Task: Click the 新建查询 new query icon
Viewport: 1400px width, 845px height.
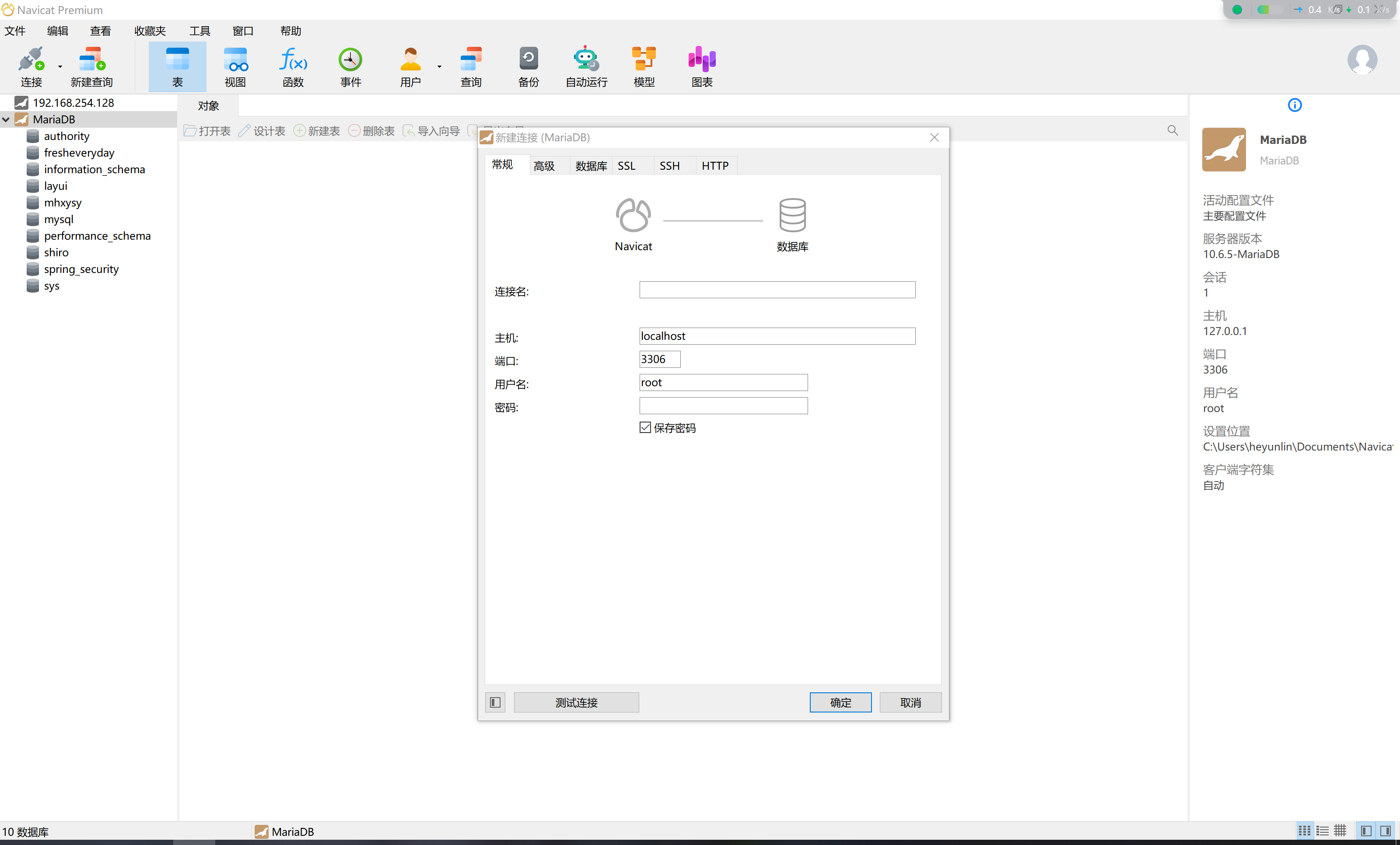Action: (91, 66)
